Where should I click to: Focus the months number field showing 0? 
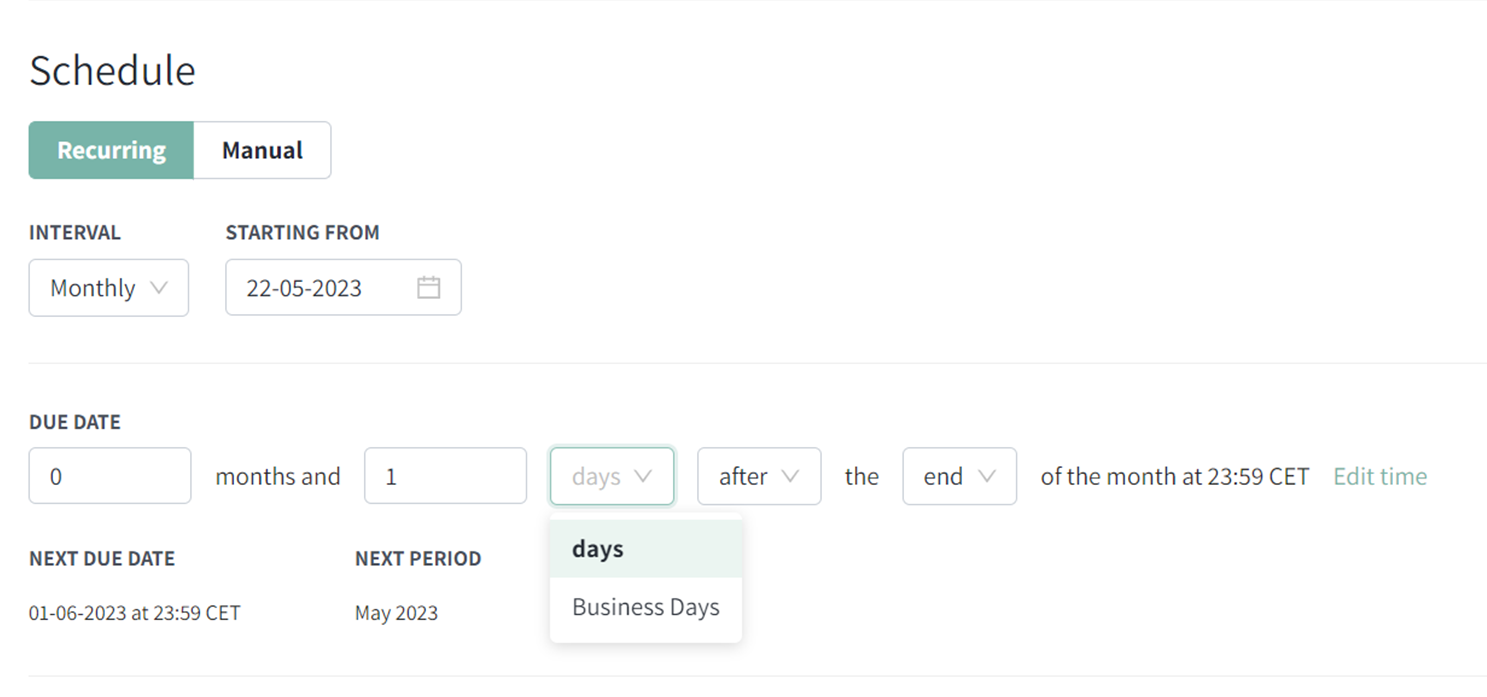click(x=110, y=476)
